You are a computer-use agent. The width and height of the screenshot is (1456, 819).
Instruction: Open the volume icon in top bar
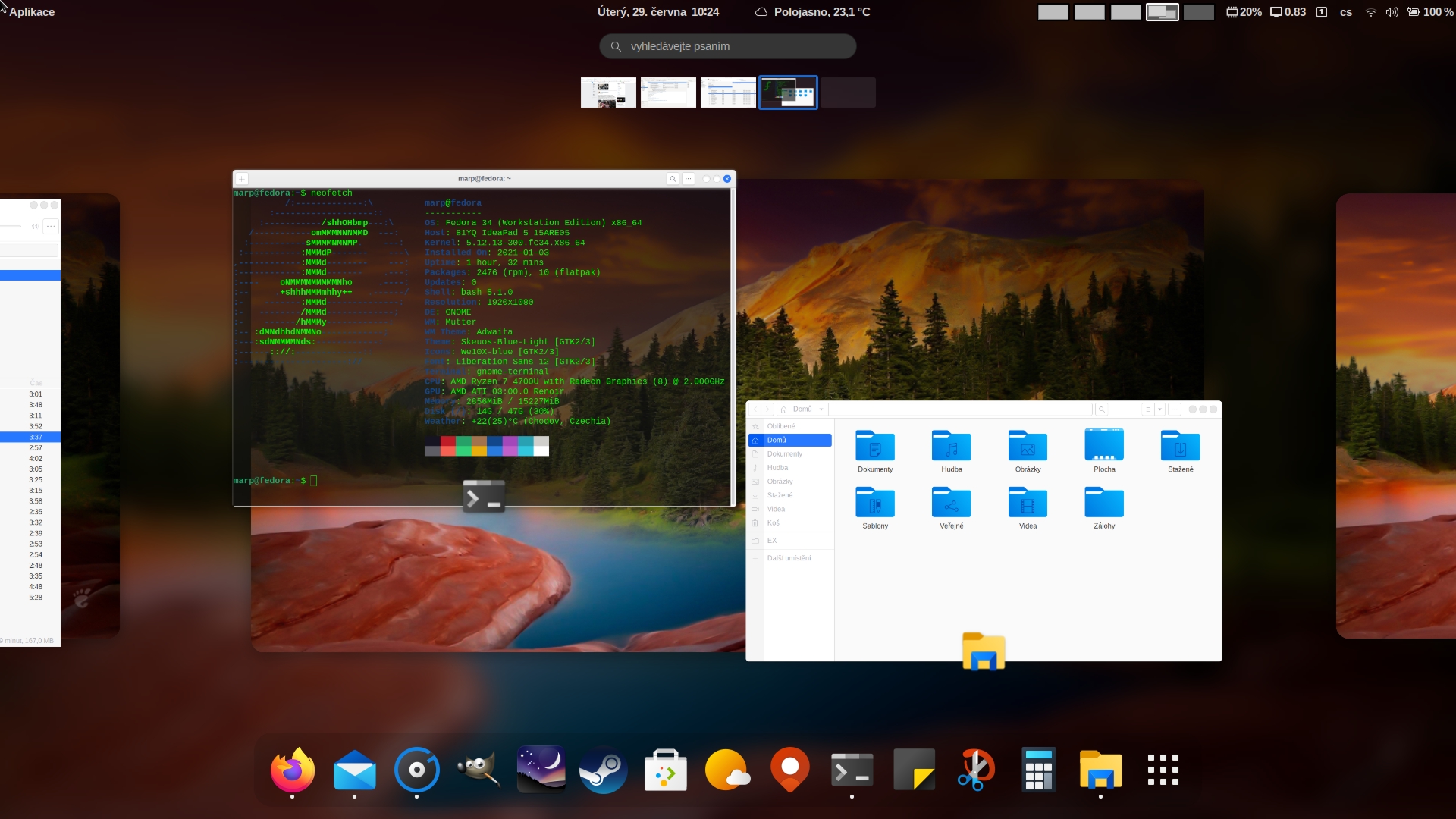tap(1392, 12)
